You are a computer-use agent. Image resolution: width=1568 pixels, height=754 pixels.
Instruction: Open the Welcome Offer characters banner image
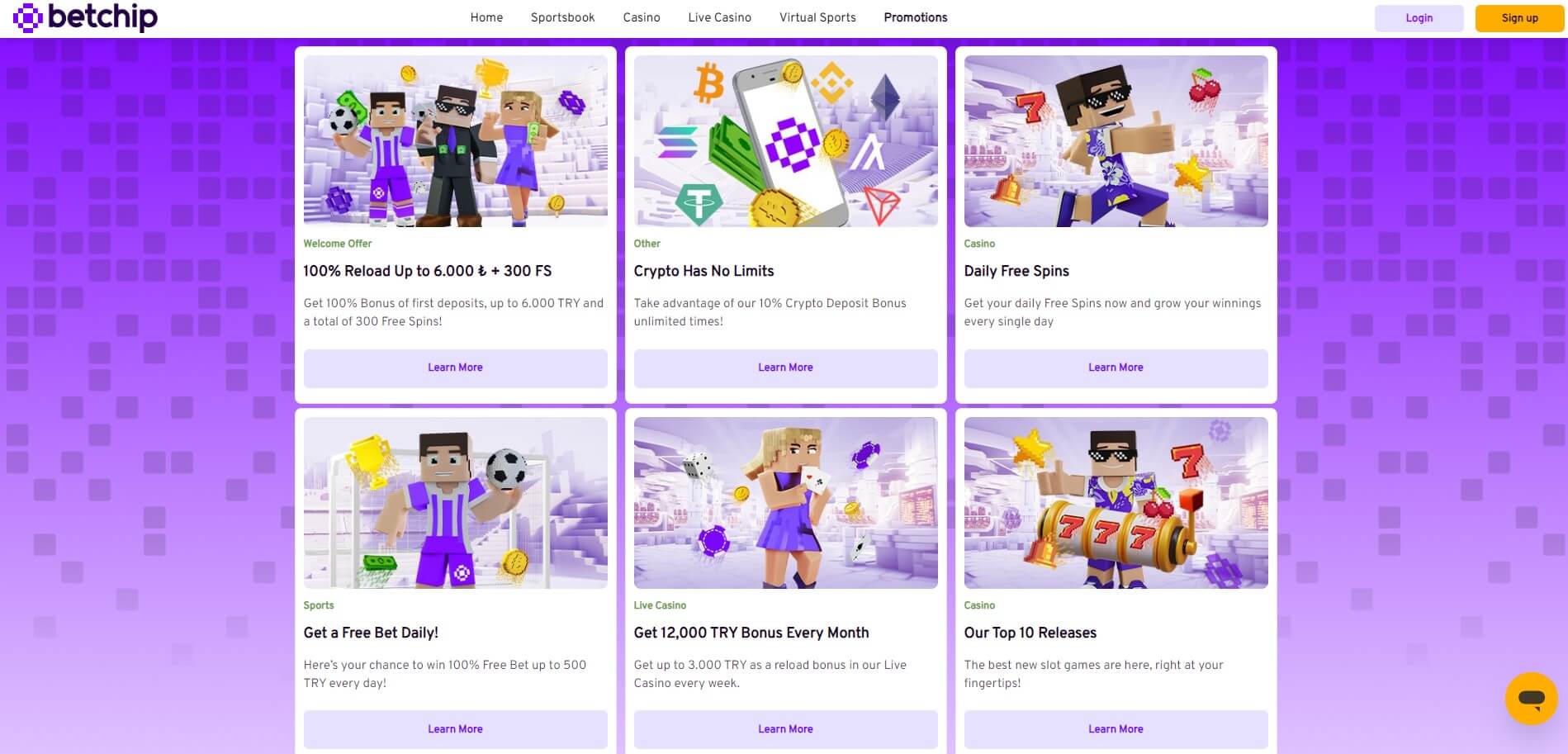455,141
